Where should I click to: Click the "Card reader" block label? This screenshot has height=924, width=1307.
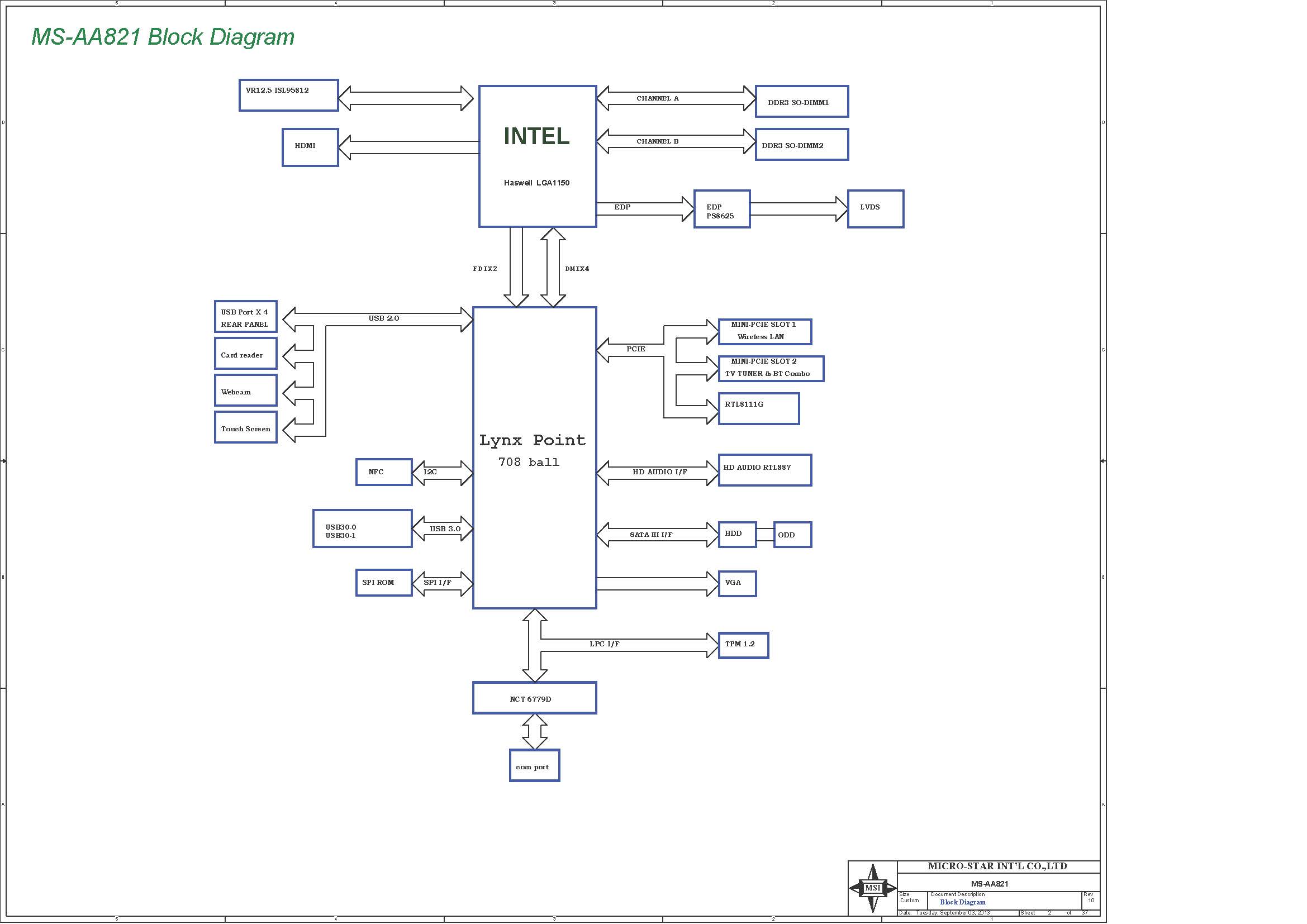point(242,355)
